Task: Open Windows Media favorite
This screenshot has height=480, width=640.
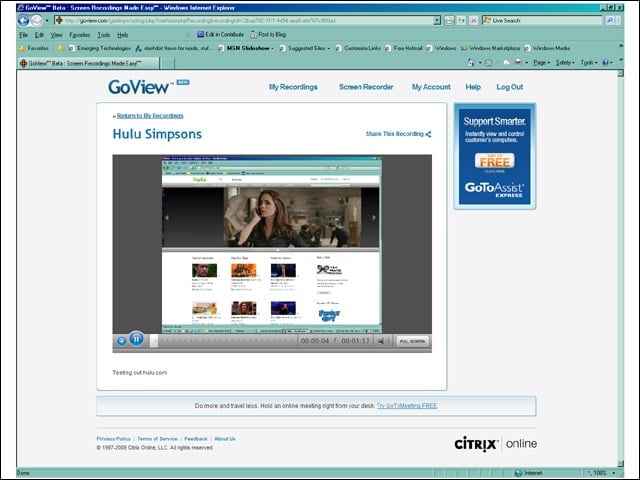Action: (547, 48)
